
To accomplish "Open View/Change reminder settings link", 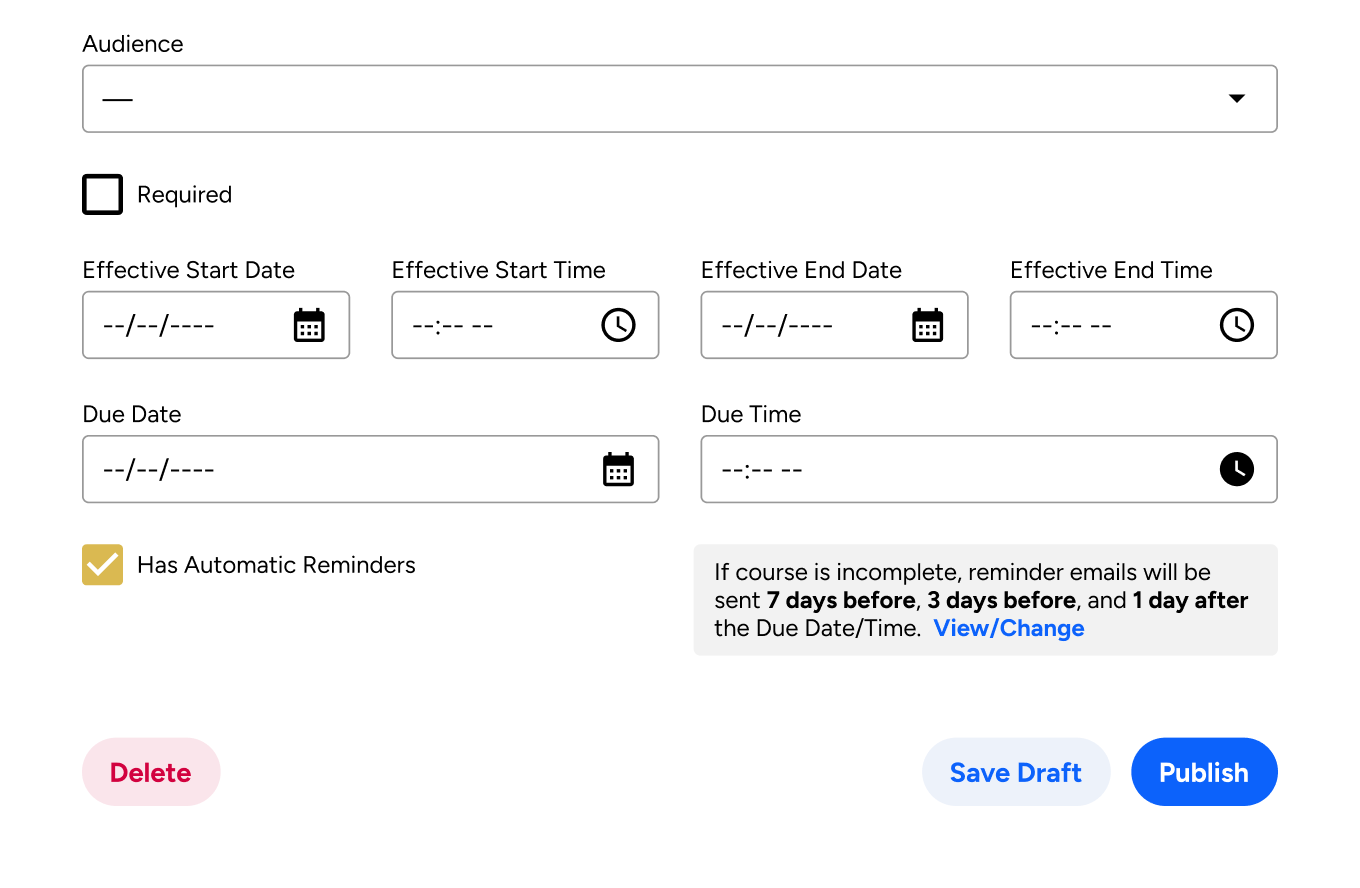I will pyautogui.click(x=1009, y=628).
